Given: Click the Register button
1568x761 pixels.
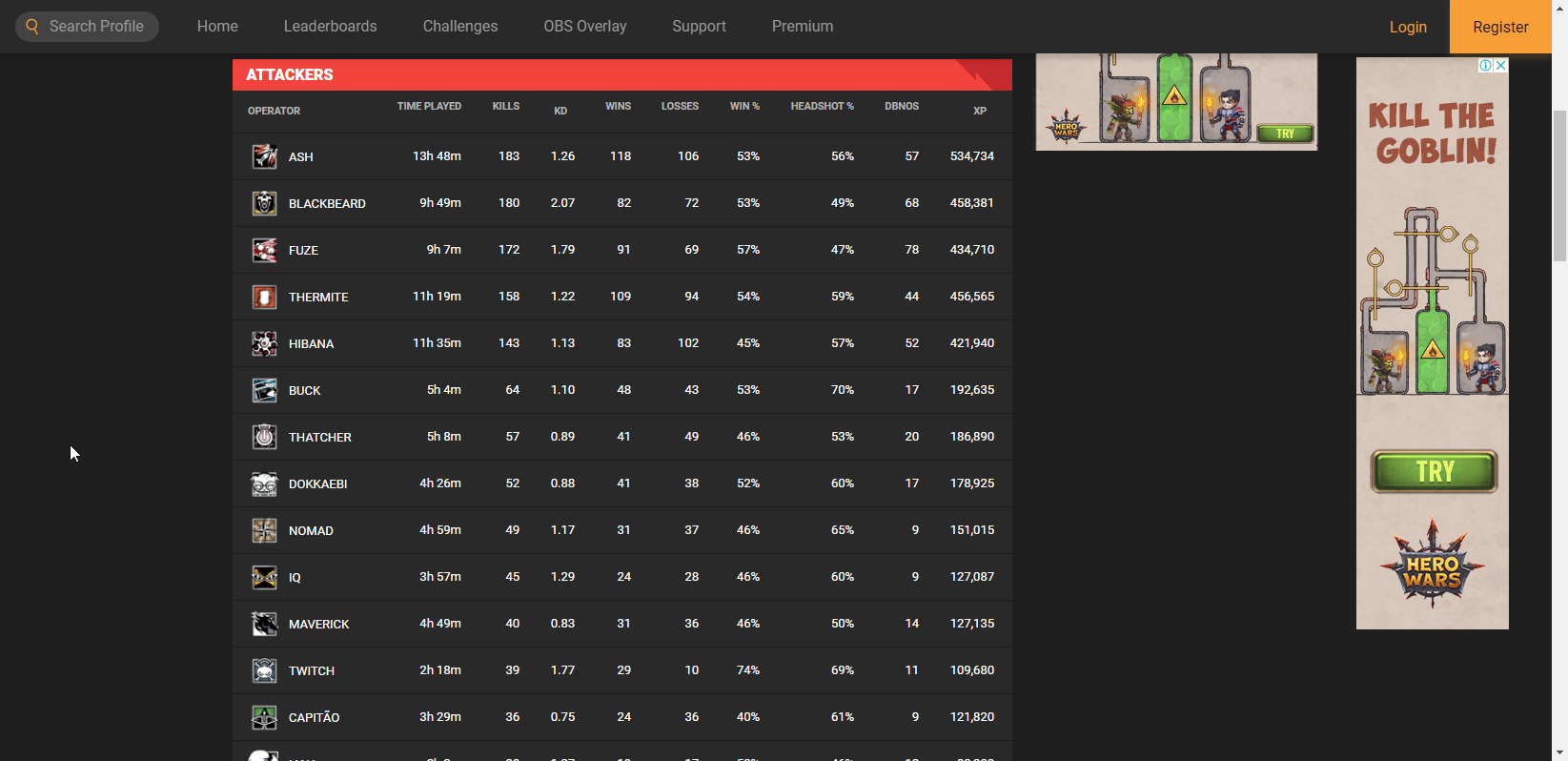Looking at the screenshot, I should [1500, 27].
